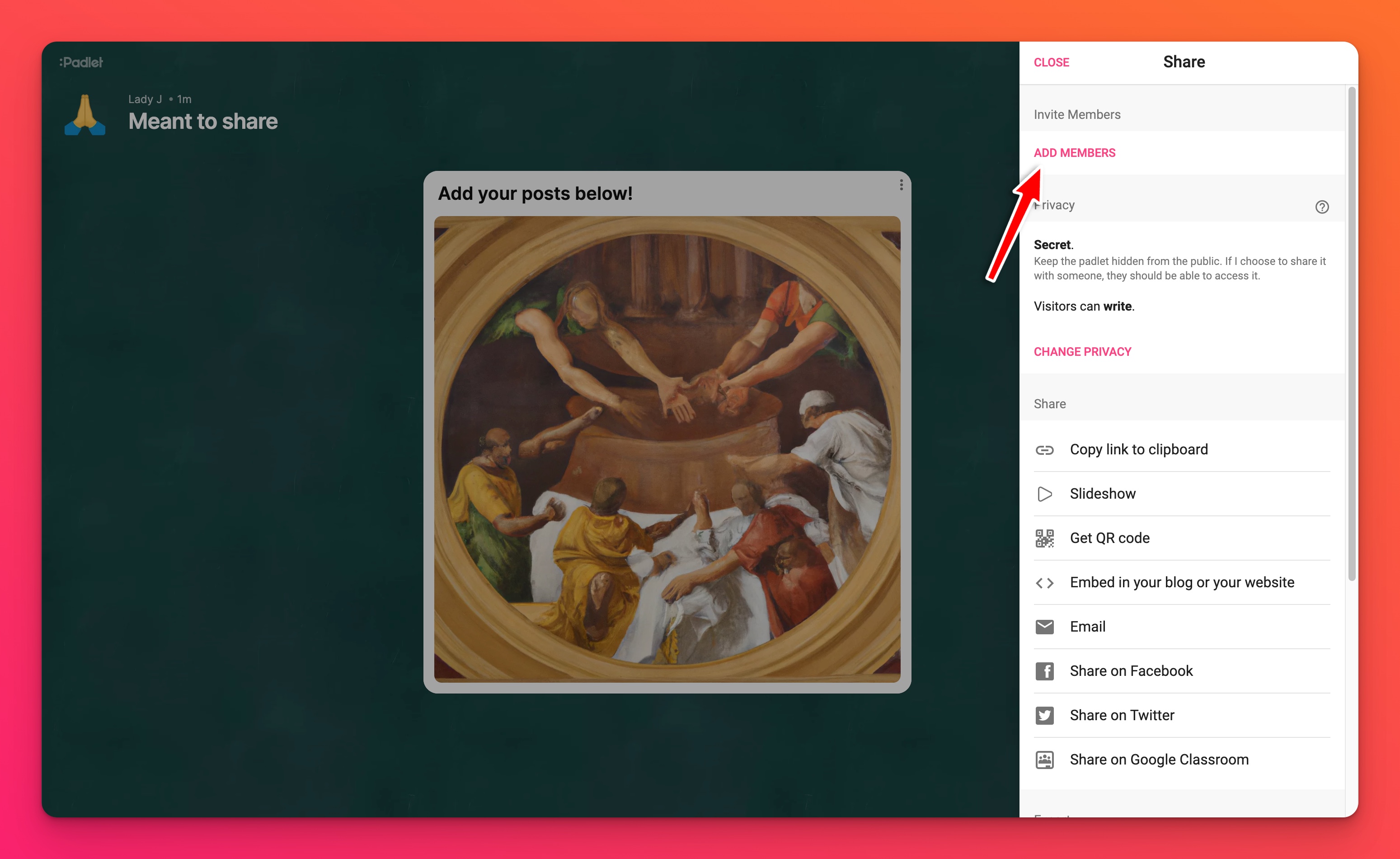
Task: Select Share on Facebook
Action: [x=1182, y=671]
